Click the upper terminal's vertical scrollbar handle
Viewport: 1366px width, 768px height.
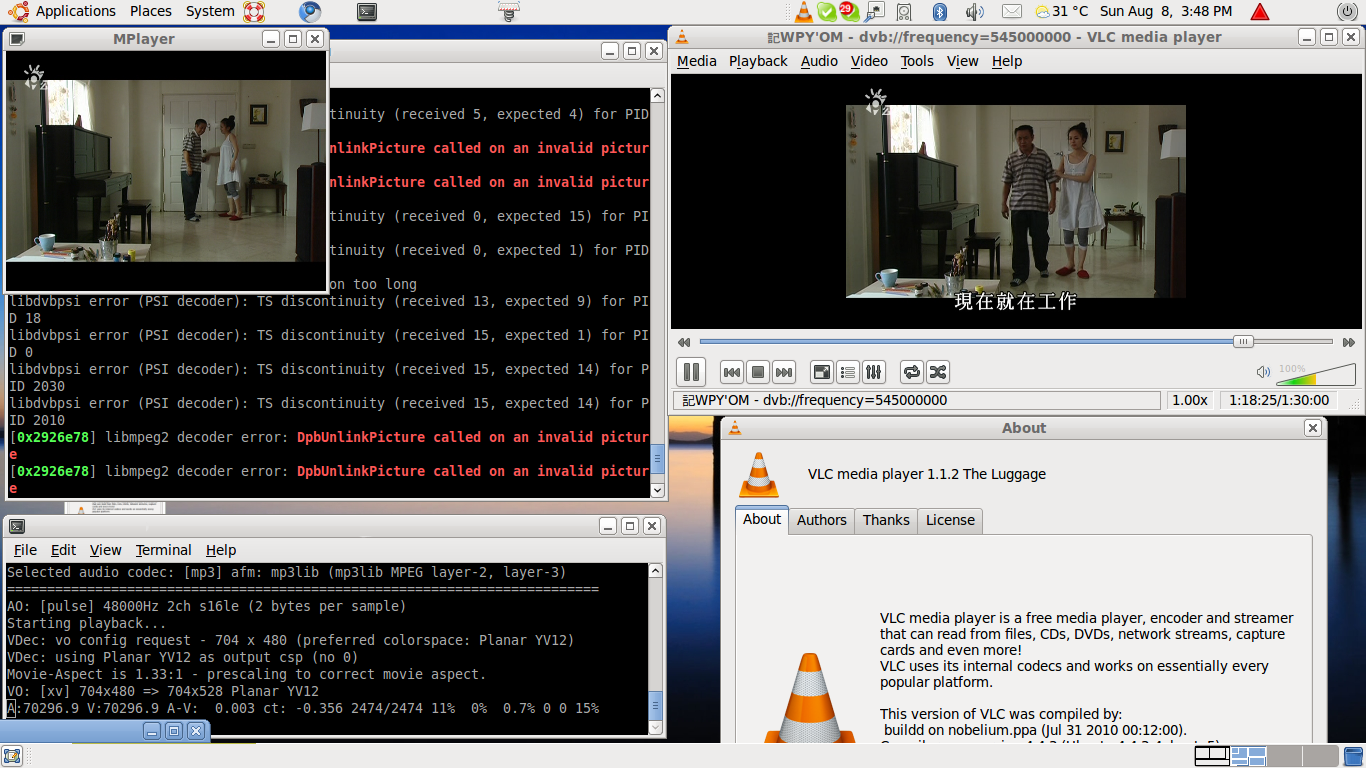(657, 459)
